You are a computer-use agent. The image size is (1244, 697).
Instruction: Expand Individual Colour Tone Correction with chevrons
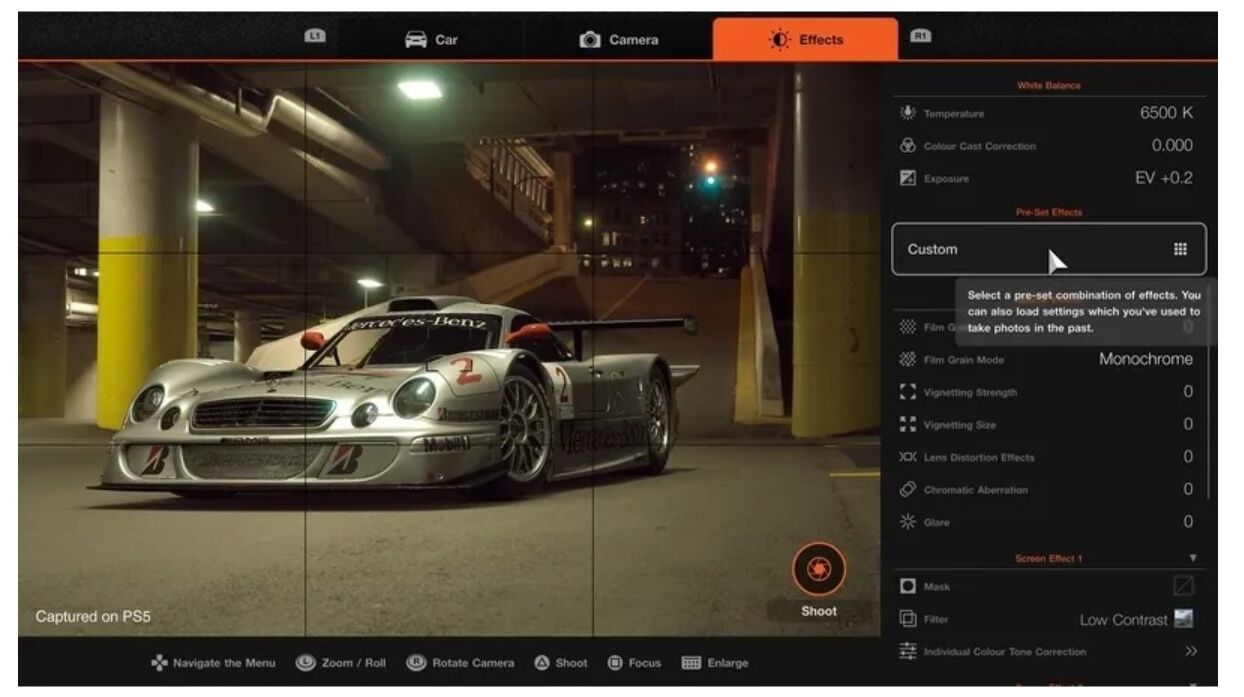pos(1191,651)
